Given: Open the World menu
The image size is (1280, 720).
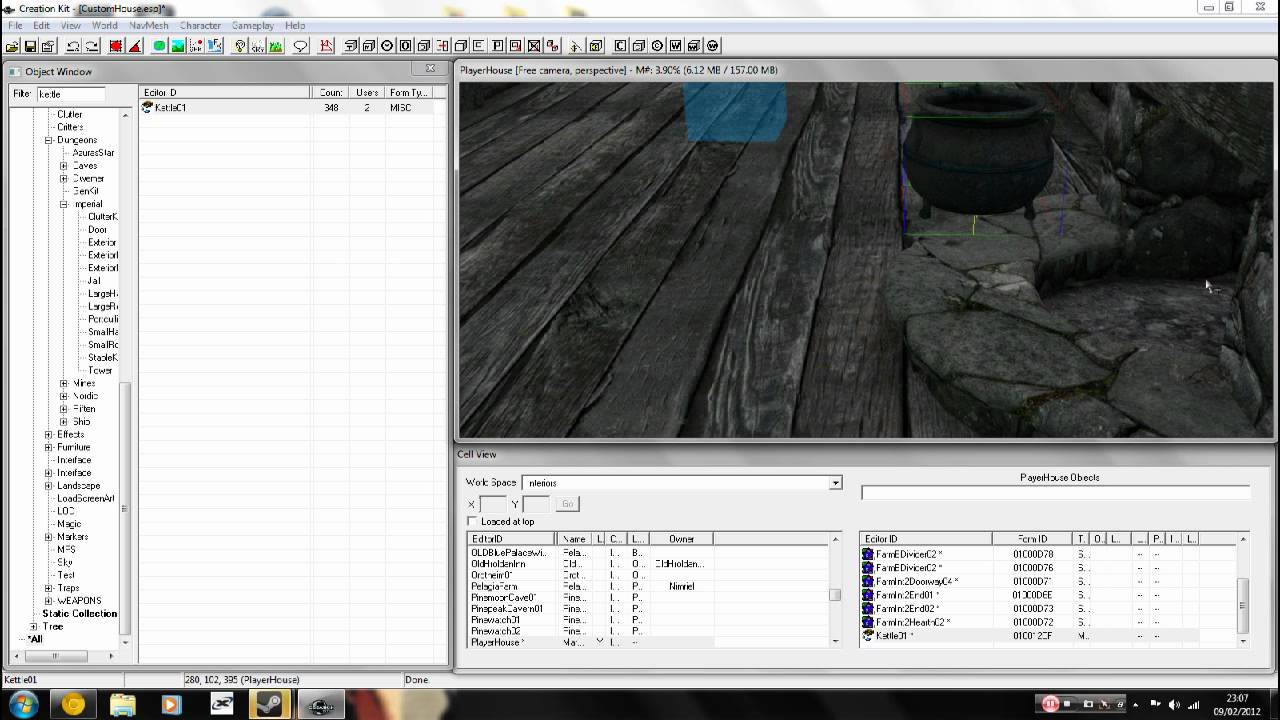Looking at the screenshot, I should tap(105, 25).
